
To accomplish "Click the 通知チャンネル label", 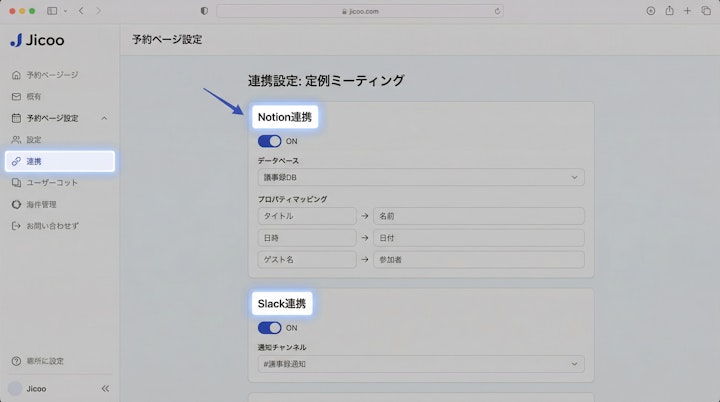I will [x=282, y=347].
